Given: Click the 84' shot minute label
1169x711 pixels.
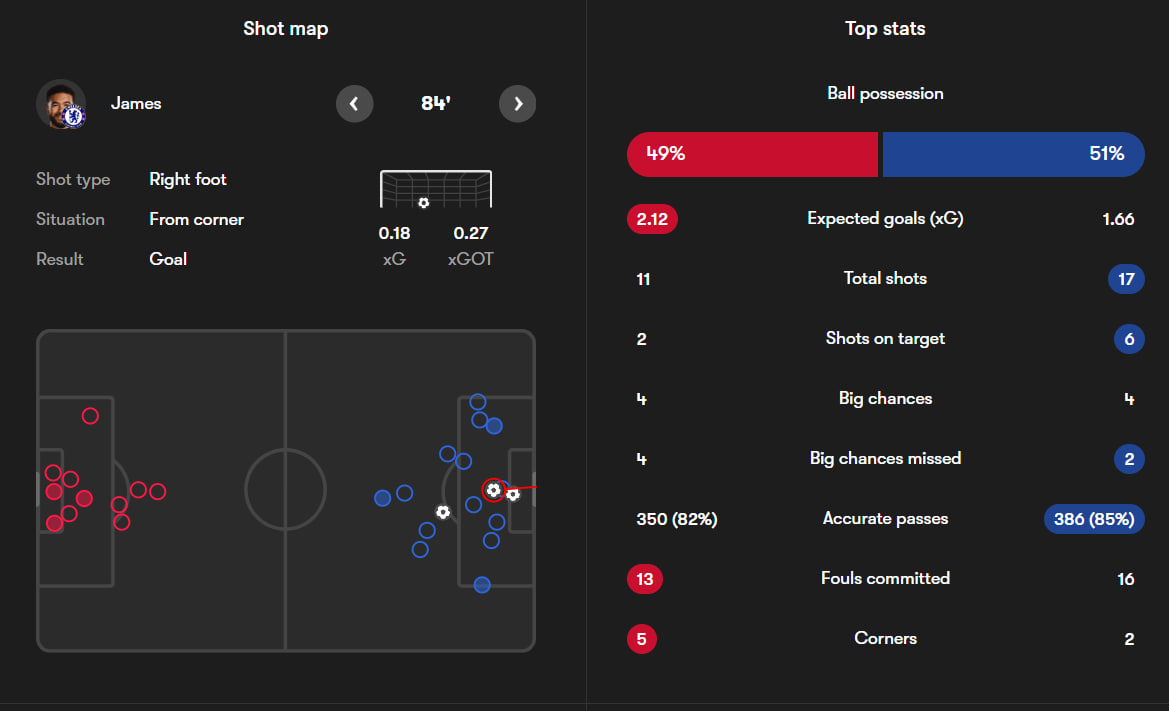Looking at the screenshot, I should [x=435, y=104].
